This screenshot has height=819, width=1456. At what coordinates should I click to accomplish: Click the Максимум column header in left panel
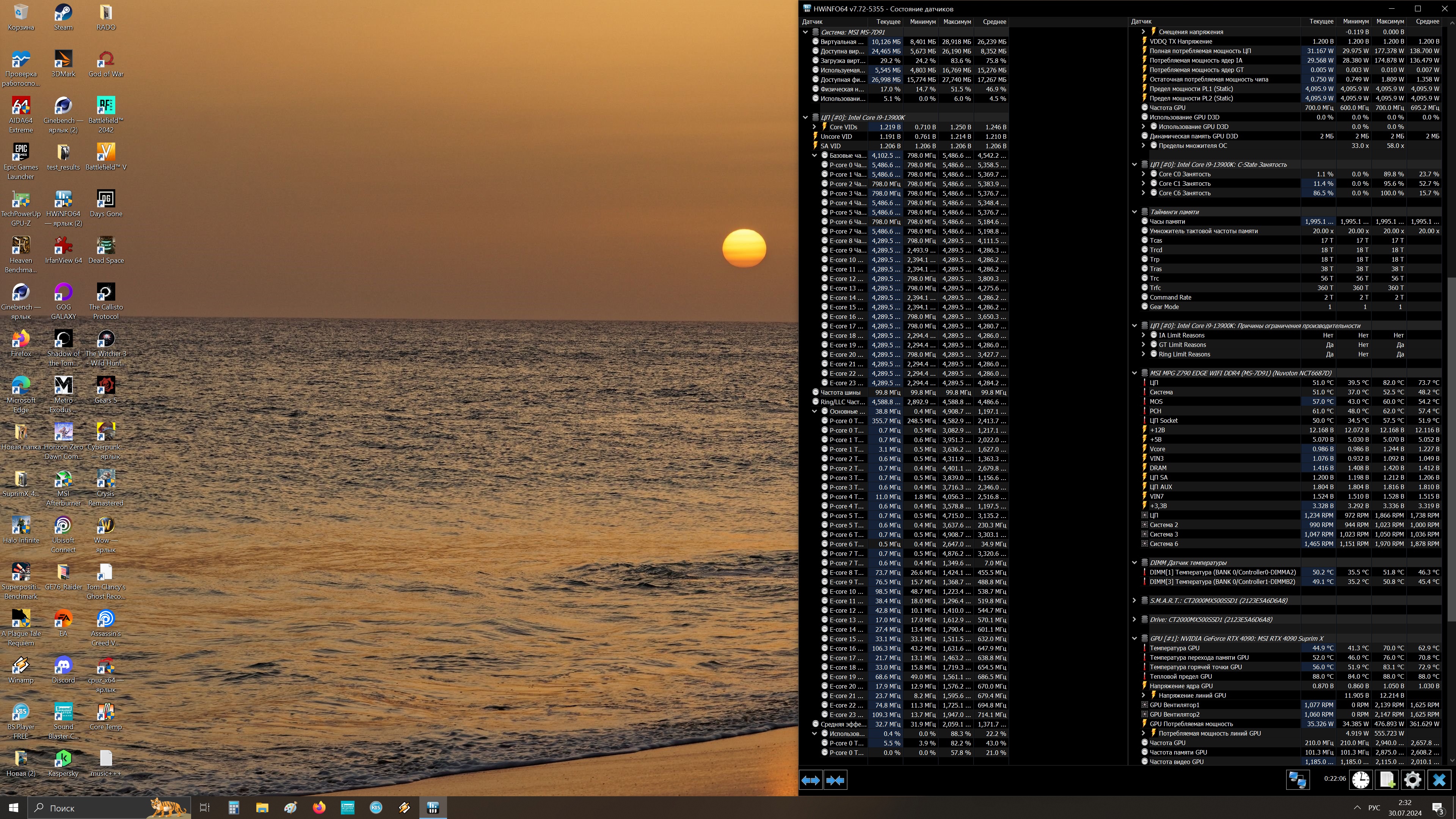pos(957,22)
